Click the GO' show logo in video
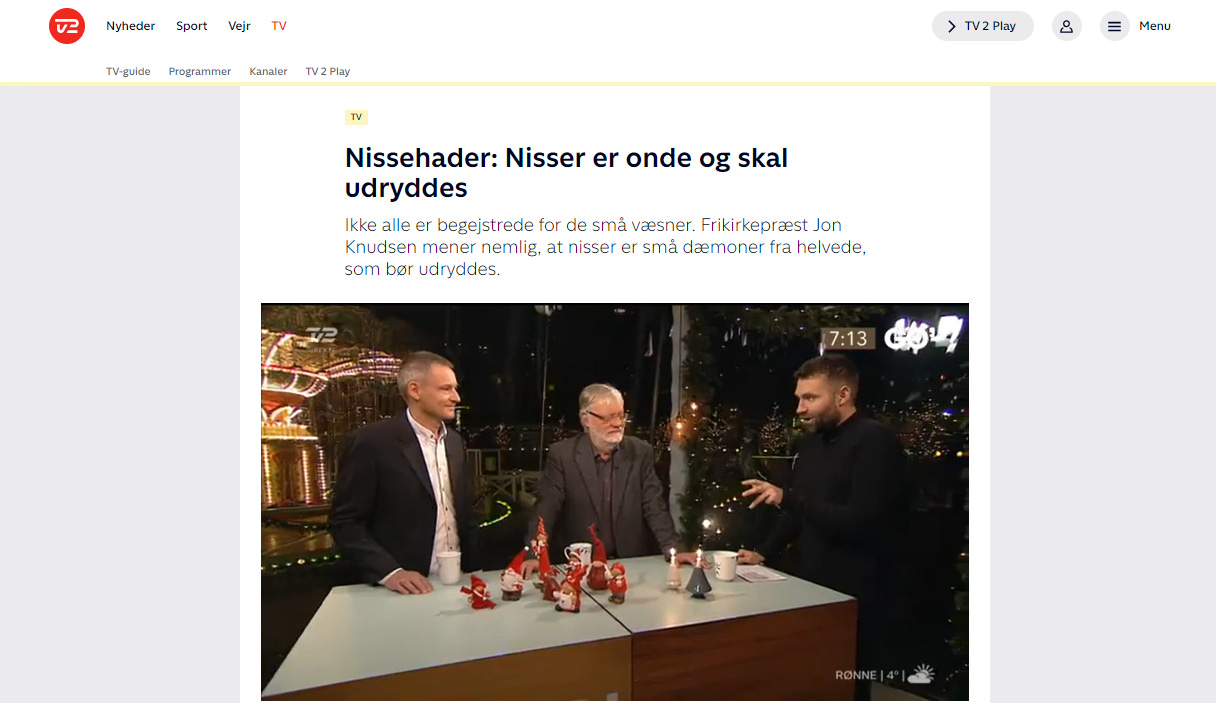Image resolution: width=1216 pixels, height=703 pixels. (923, 336)
